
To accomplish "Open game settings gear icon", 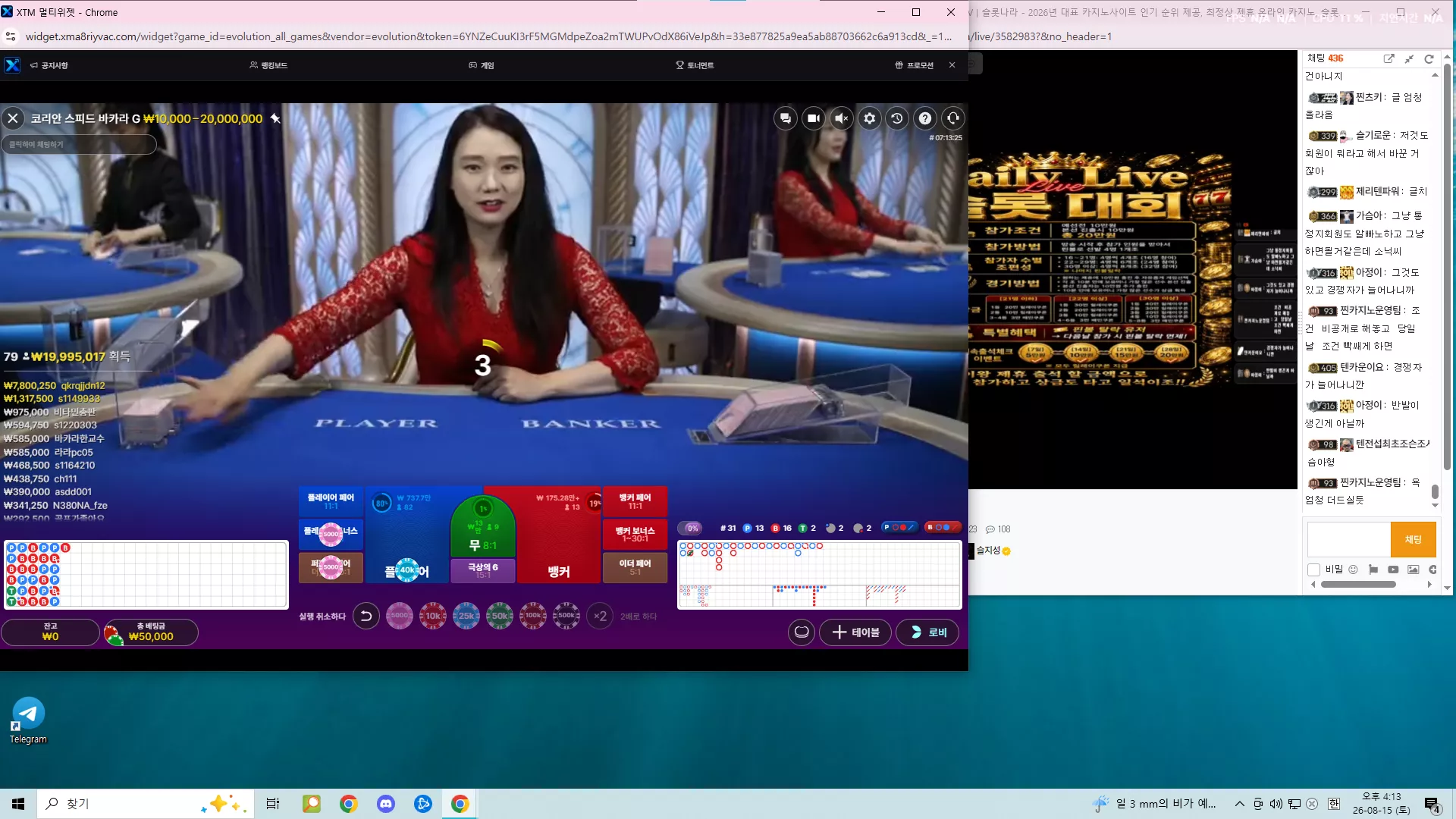I will click(870, 118).
